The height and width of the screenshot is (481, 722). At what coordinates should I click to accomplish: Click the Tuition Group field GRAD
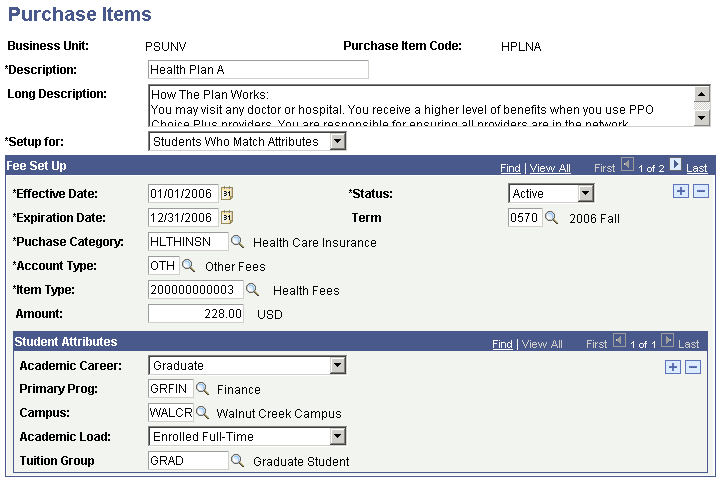(x=188, y=460)
